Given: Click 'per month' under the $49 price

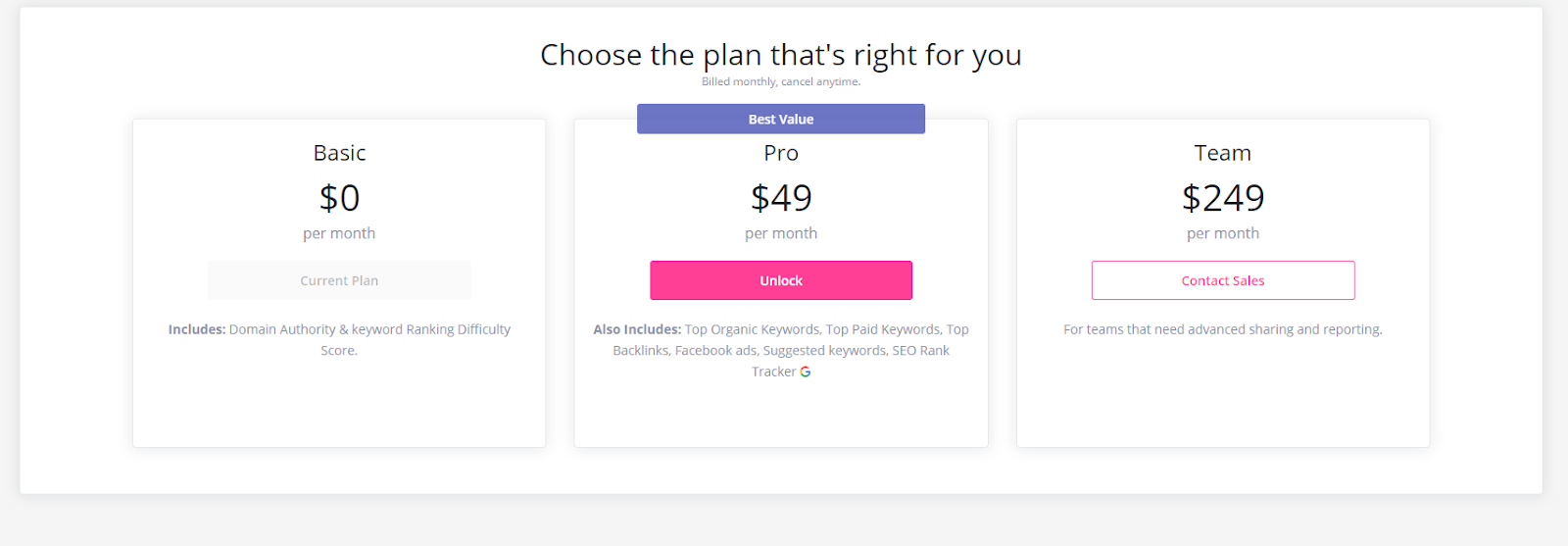Looking at the screenshot, I should click(x=781, y=233).
